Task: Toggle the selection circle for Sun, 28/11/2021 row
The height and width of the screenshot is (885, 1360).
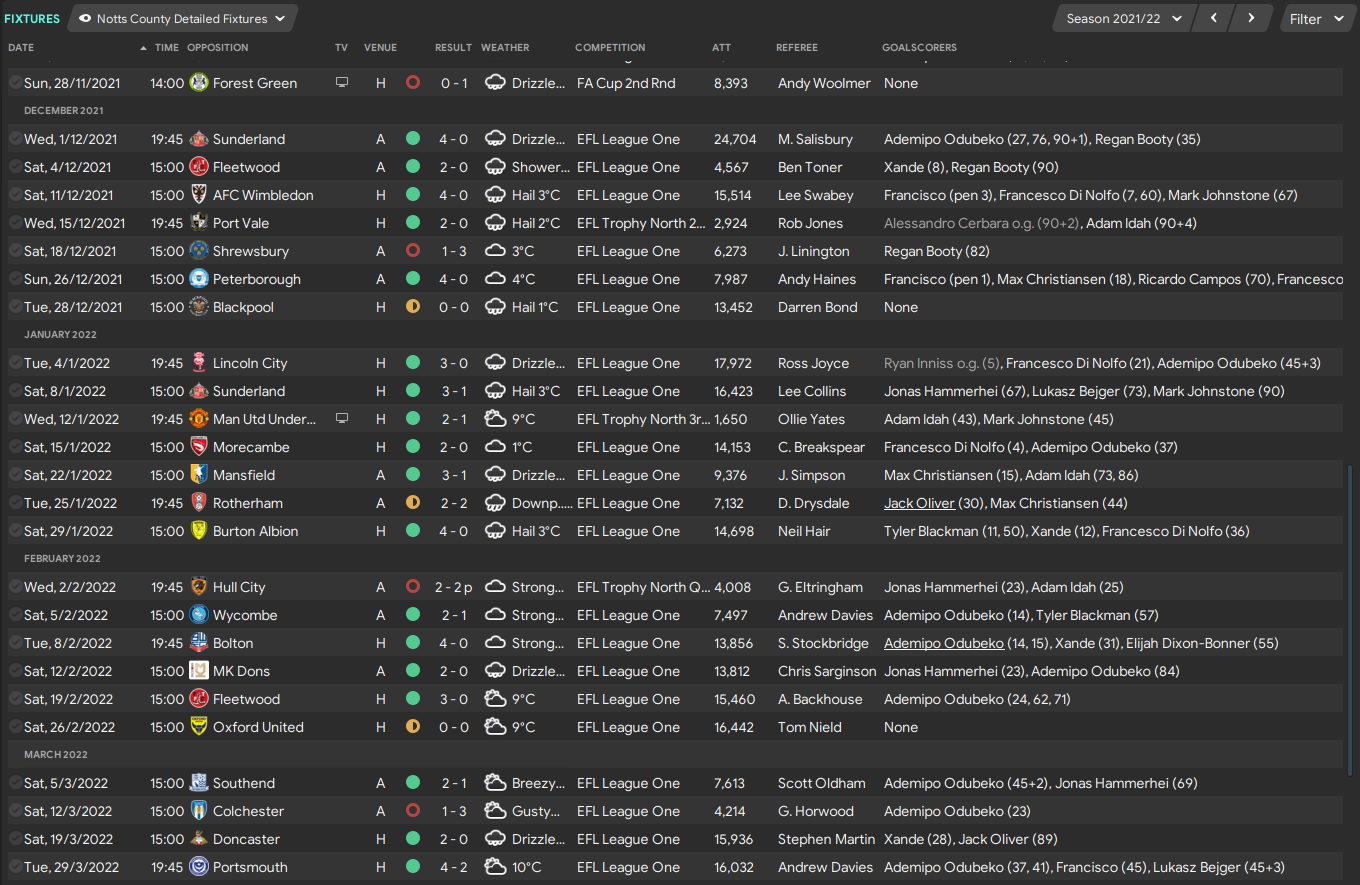Action: click(x=15, y=83)
